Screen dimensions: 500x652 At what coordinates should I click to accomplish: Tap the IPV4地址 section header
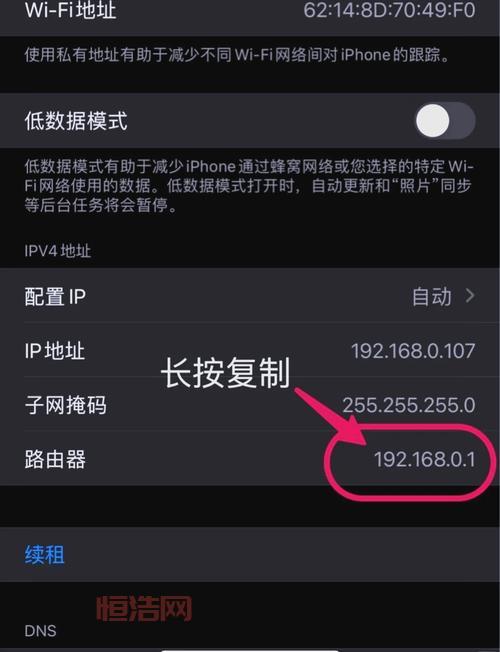57,251
